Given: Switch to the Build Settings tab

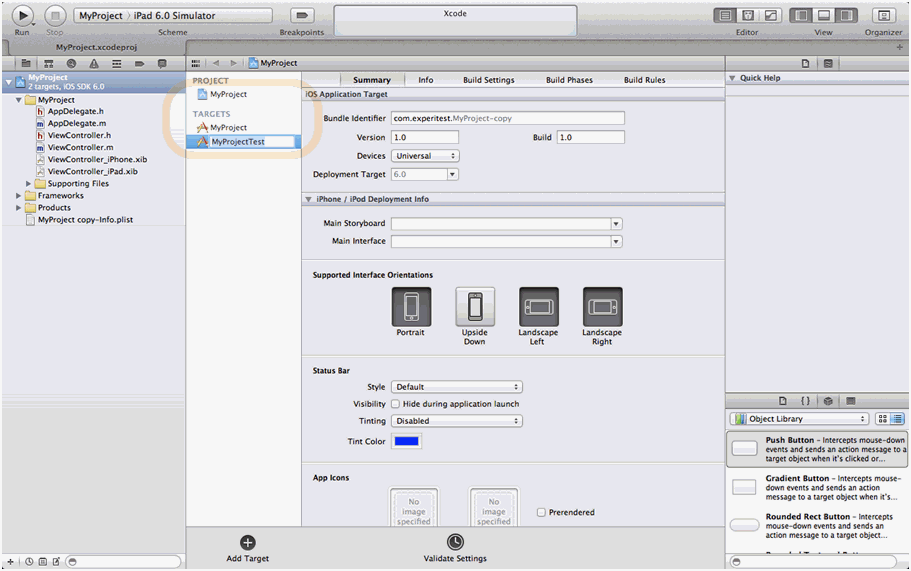Looking at the screenshot, I should (x=488, y=80).
